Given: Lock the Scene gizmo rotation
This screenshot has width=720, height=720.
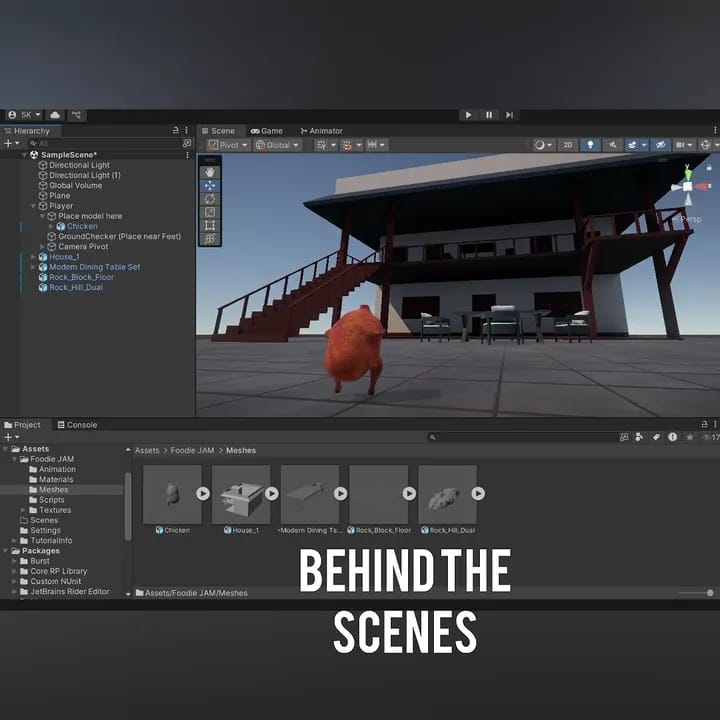Looking at the screenshot, I should coord(709,168).
